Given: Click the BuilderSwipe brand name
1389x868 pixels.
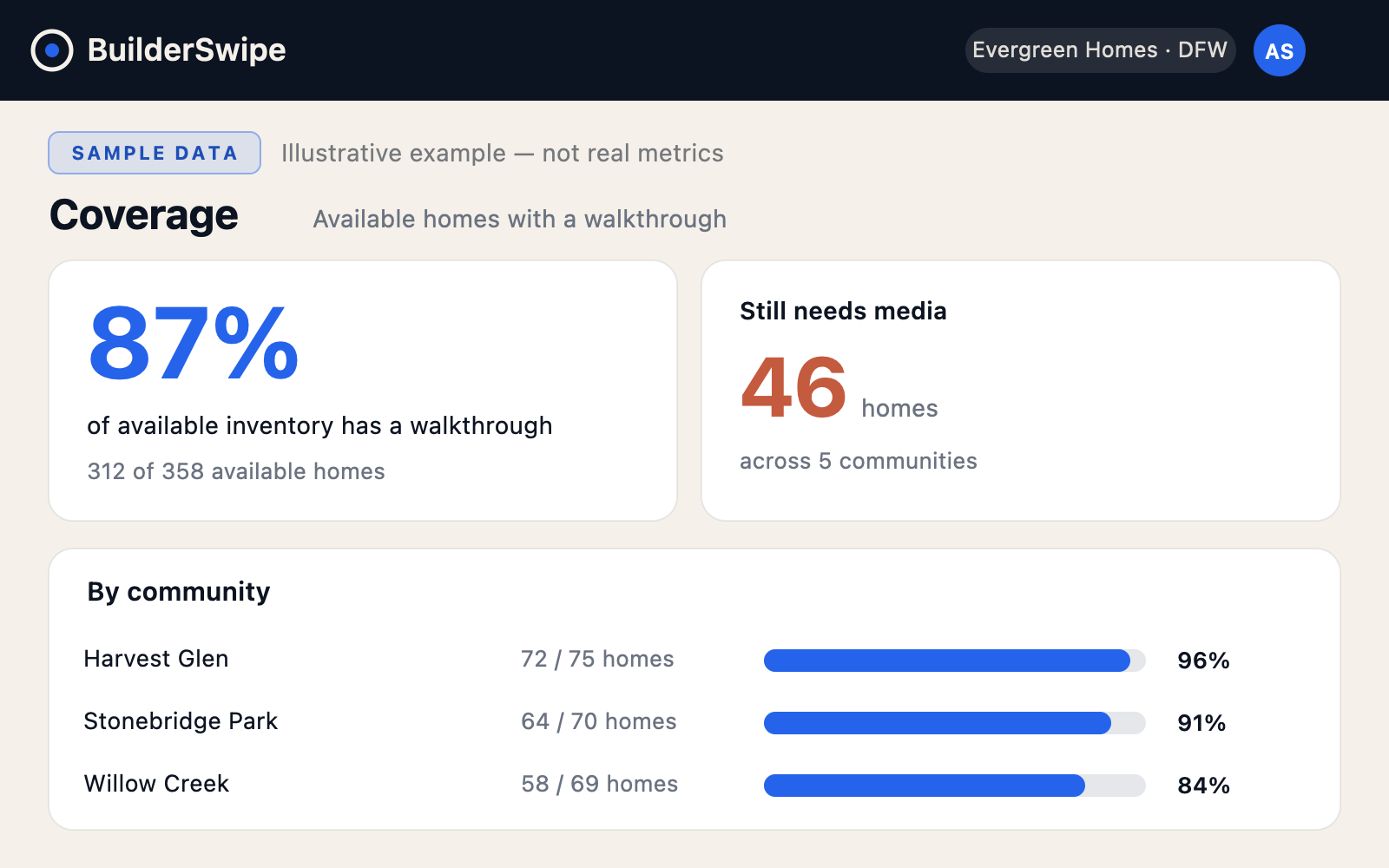Looking at the screenshot, I should (x=187, y=50).
